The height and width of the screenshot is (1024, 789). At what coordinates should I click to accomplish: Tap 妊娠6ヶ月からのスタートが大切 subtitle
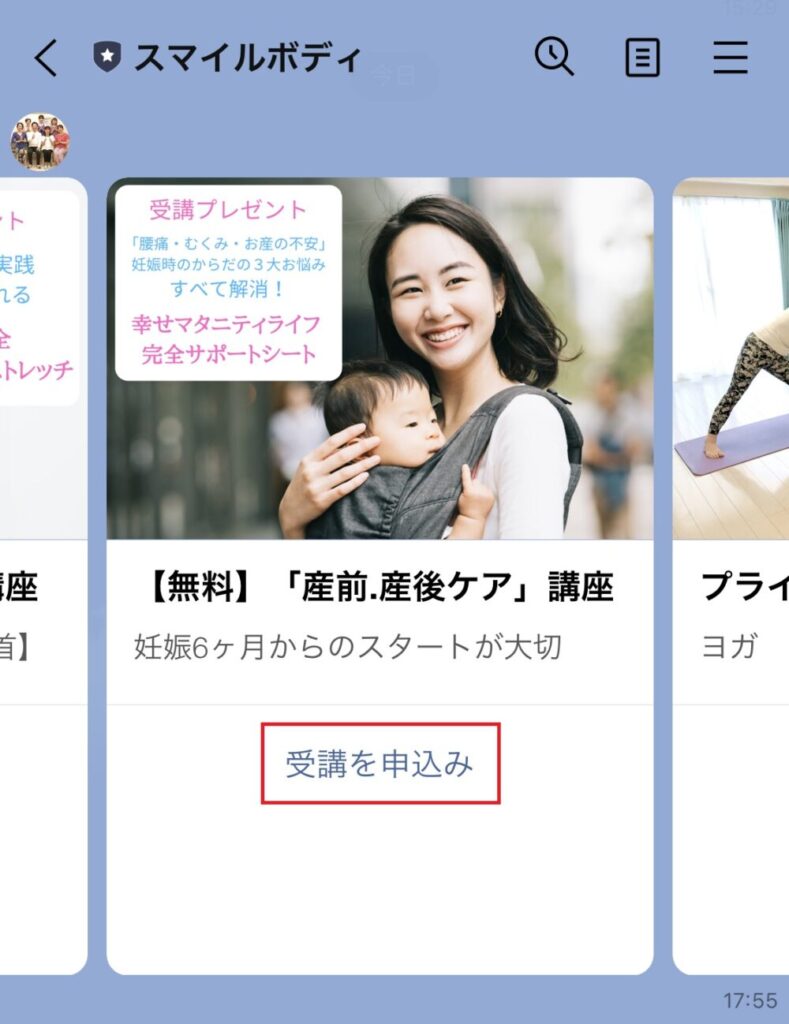point(347,648)
